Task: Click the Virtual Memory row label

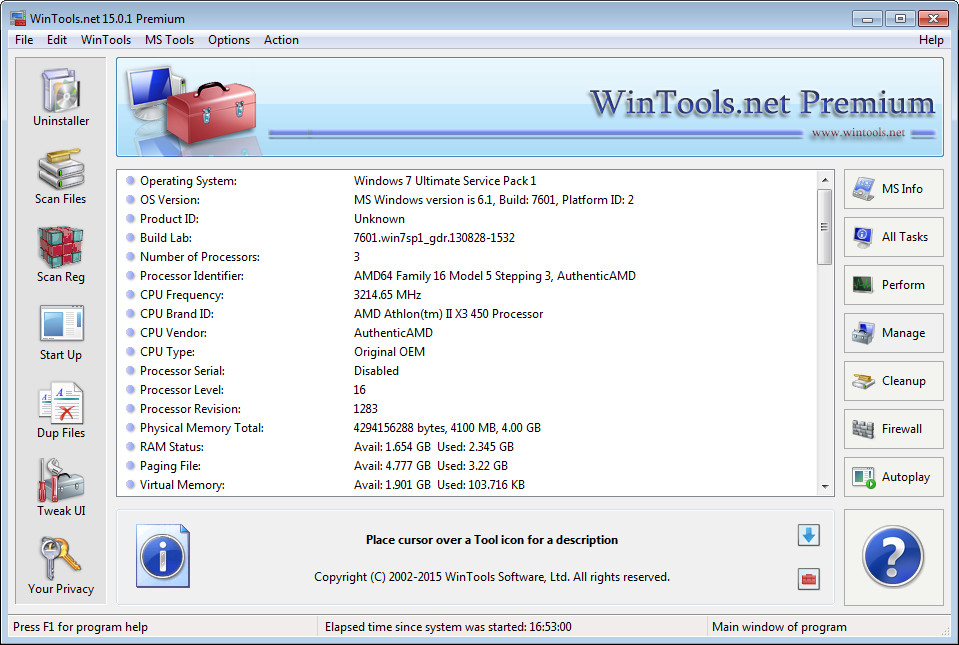Action: pos(182,484)
